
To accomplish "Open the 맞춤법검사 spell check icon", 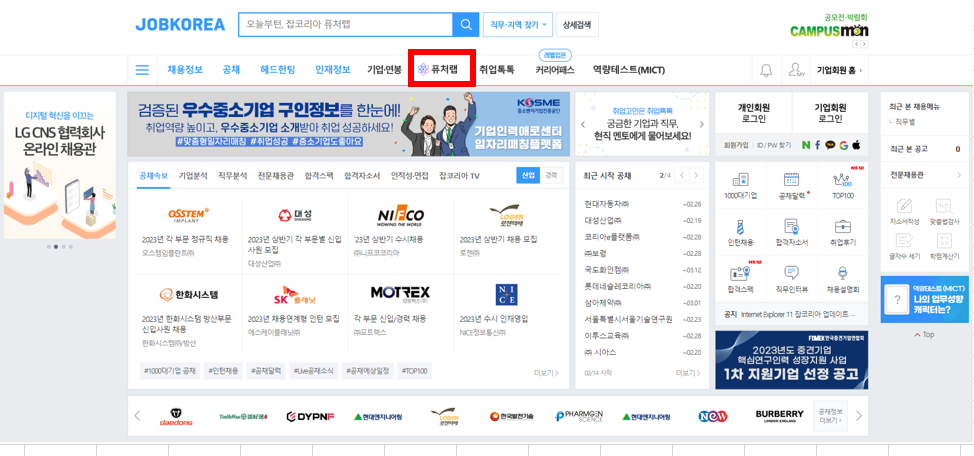I will click(944, 206).
